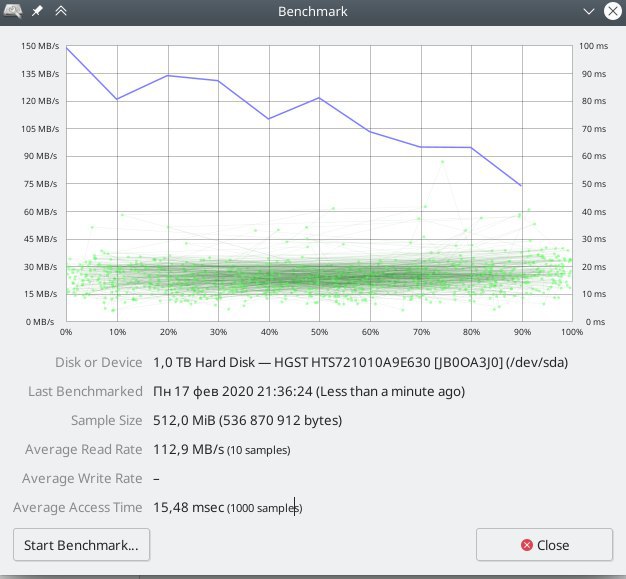The width and height of the screenshot is (626, 579).
Task: Select the disk name text HGST HTS721010A9E630
Action: coord(352,362)
